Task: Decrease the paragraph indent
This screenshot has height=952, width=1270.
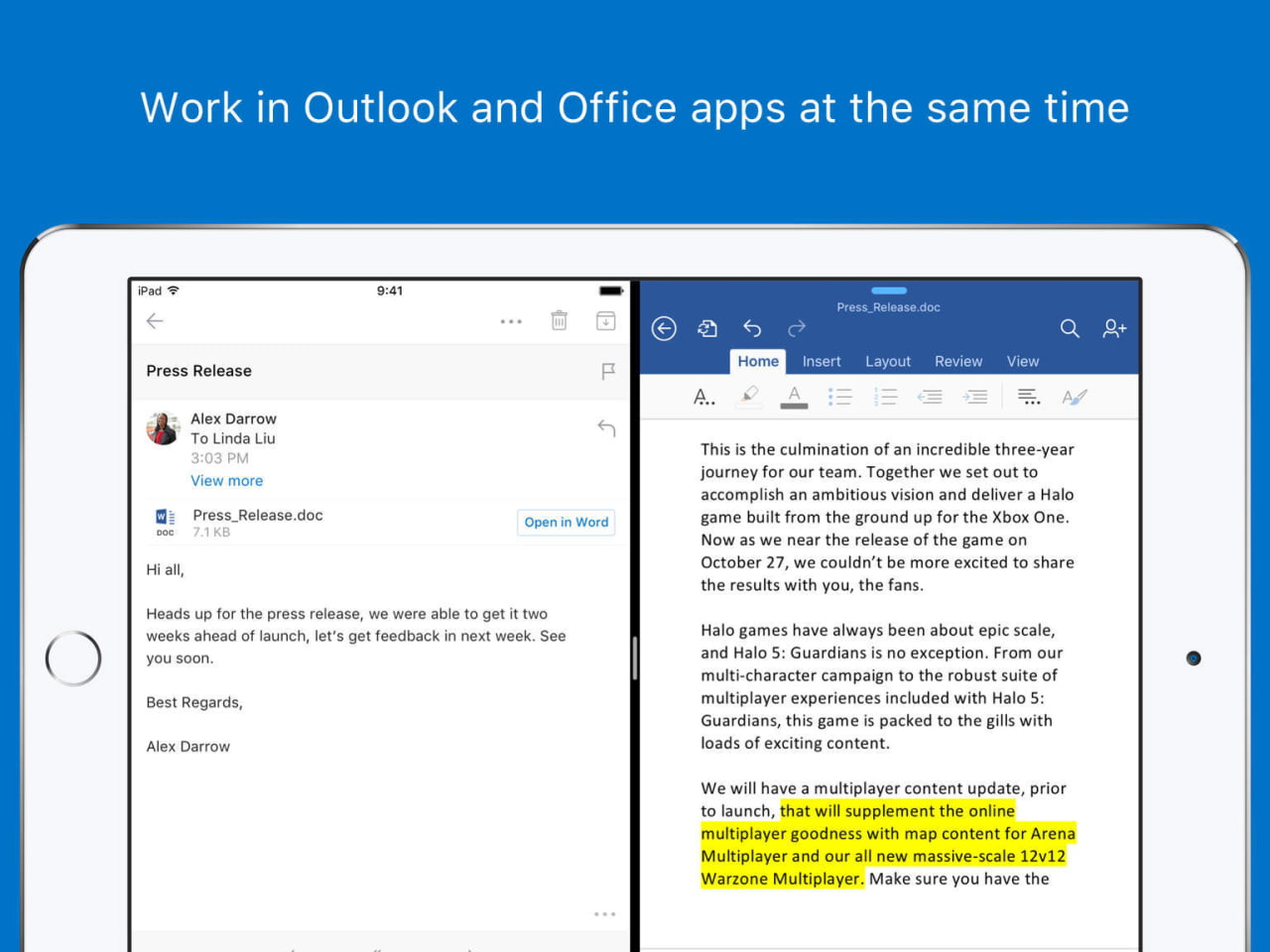Action: pos(931,396)
